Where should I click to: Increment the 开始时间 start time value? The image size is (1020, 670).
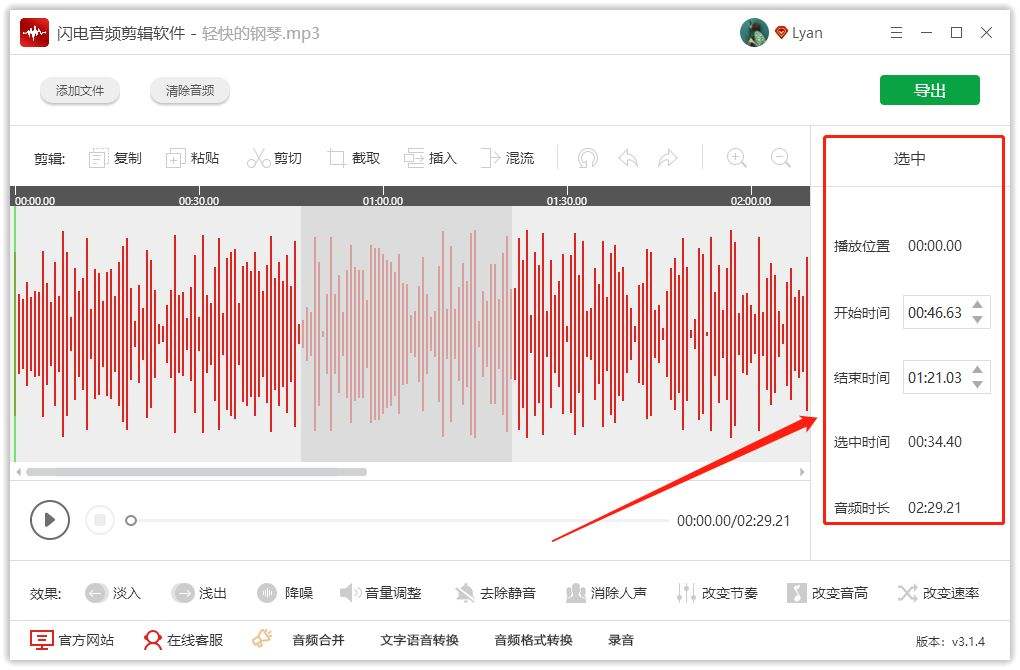click(x=979, y=306)
